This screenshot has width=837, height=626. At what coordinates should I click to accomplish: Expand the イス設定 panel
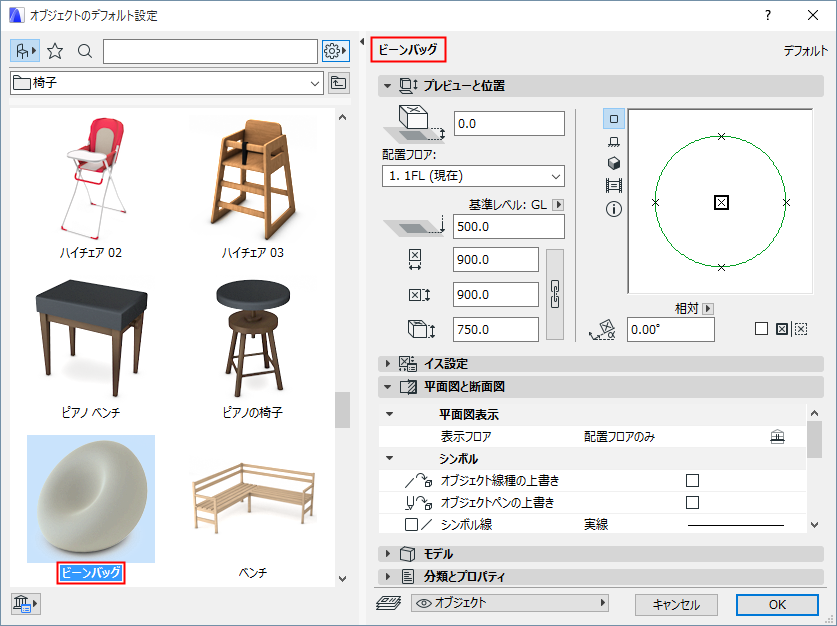click(x=388, y=363)
